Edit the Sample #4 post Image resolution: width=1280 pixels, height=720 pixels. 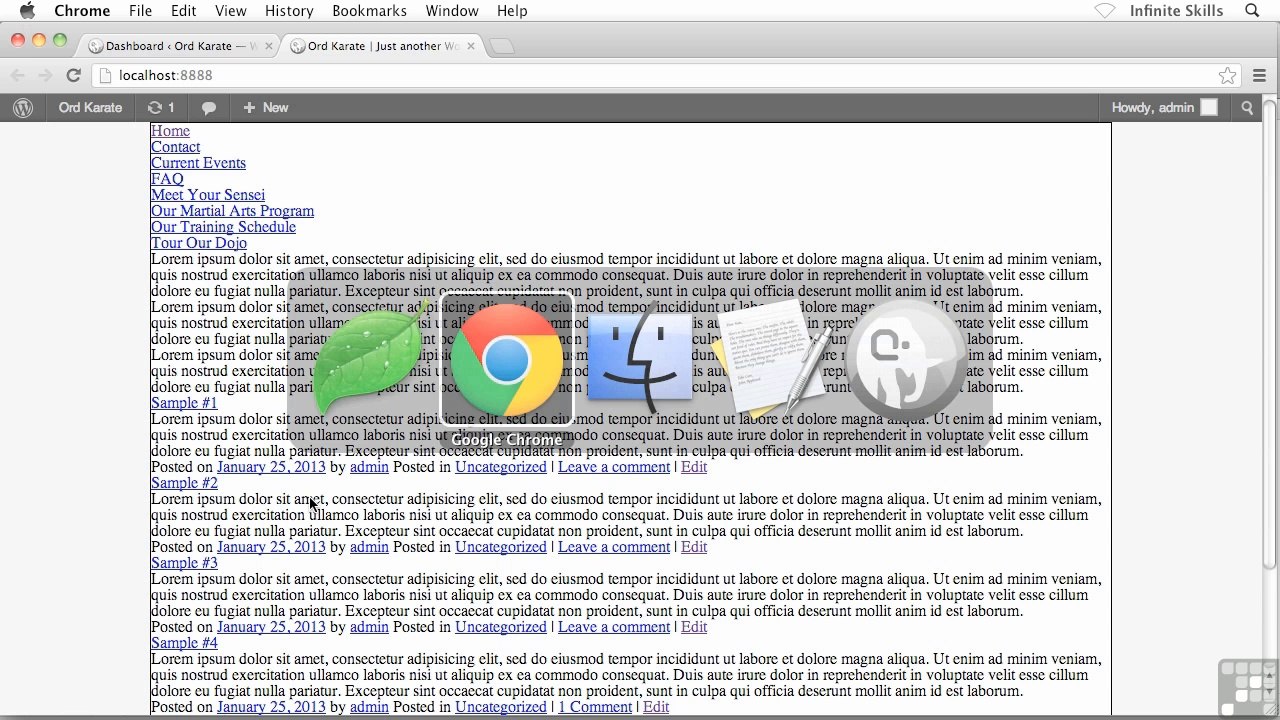(x=656, y=707)
